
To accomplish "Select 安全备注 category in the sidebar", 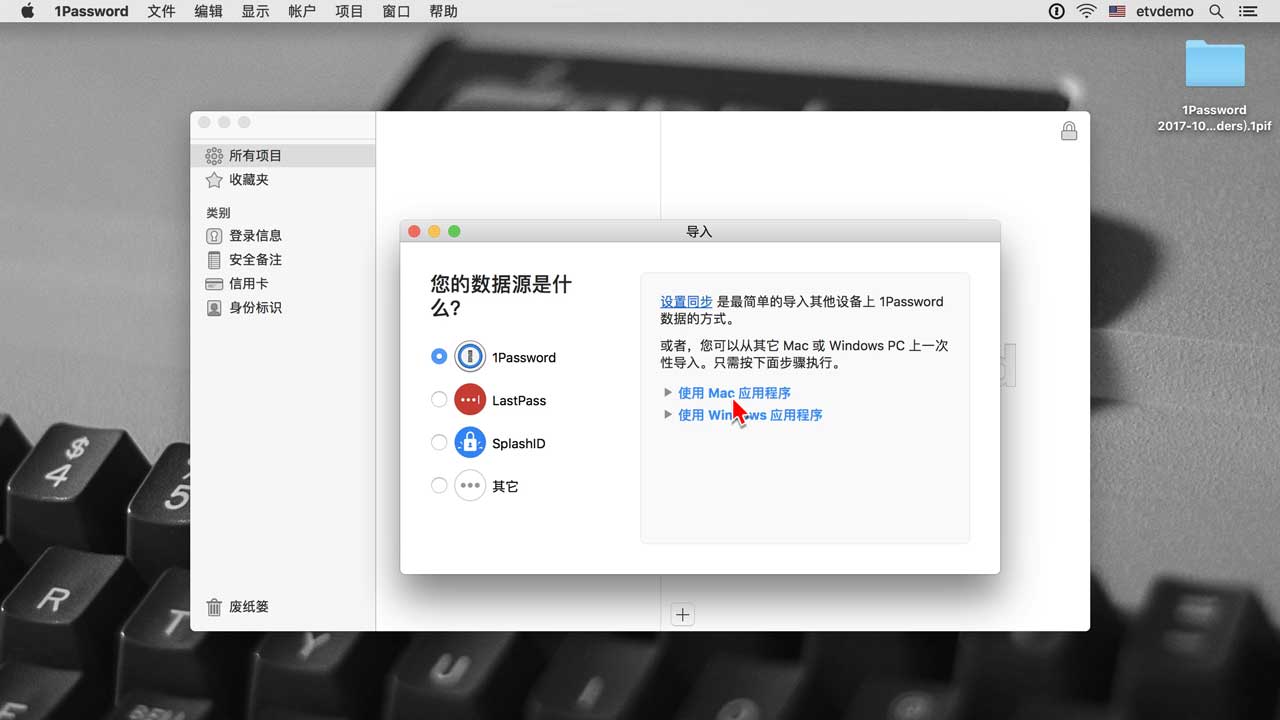I will [254, 260].
